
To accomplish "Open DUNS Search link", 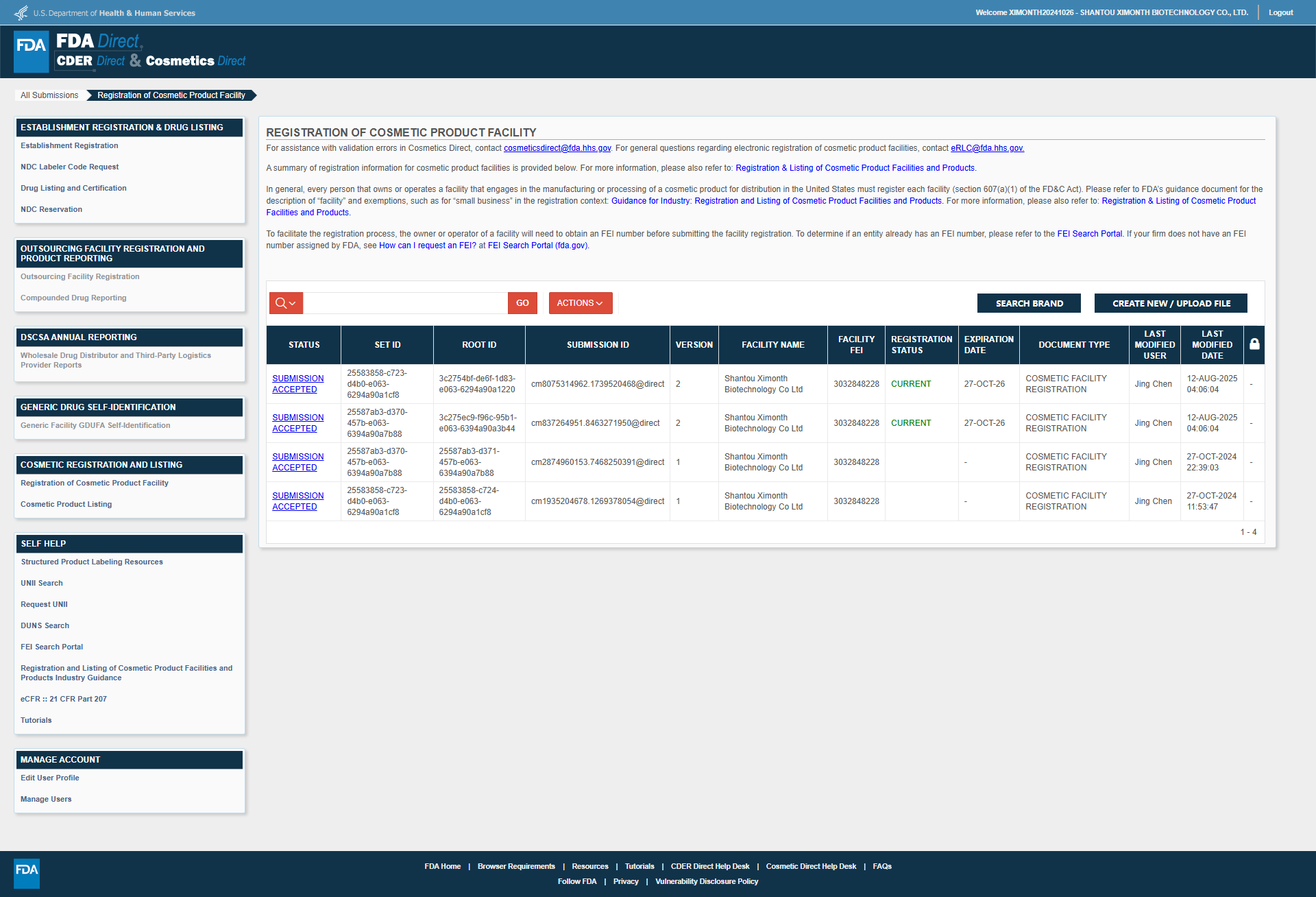I will coord(45,625).
